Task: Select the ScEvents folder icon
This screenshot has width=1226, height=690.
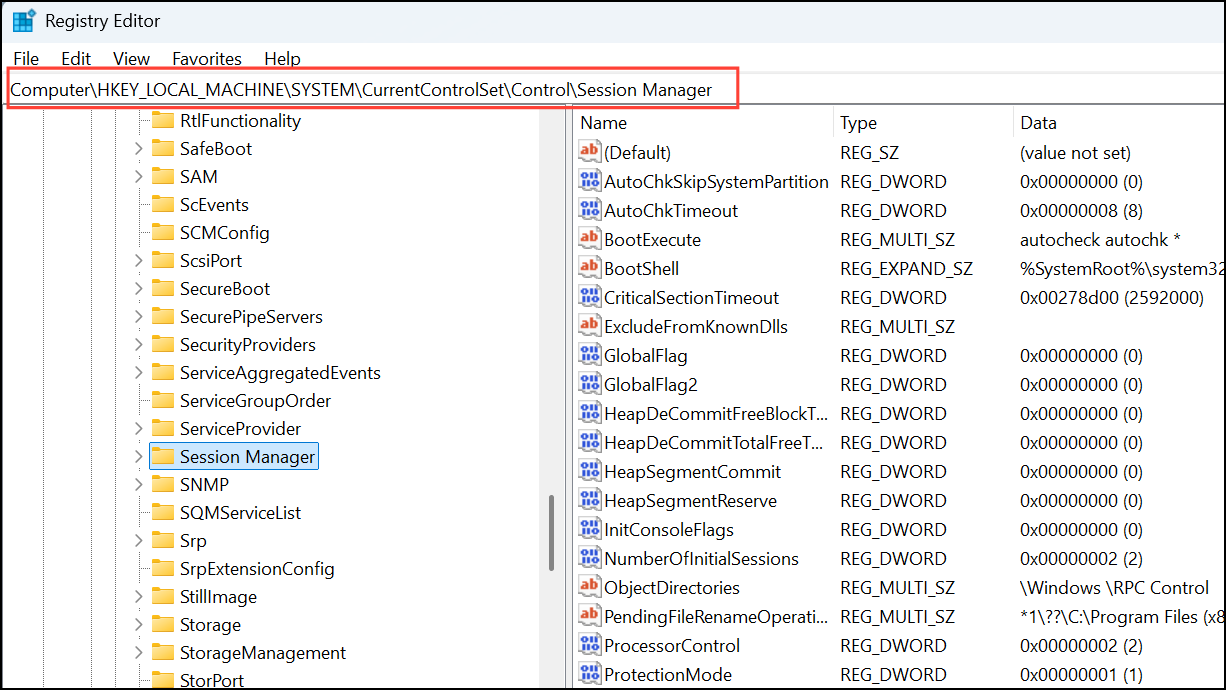Action: [x=163, y=204]
